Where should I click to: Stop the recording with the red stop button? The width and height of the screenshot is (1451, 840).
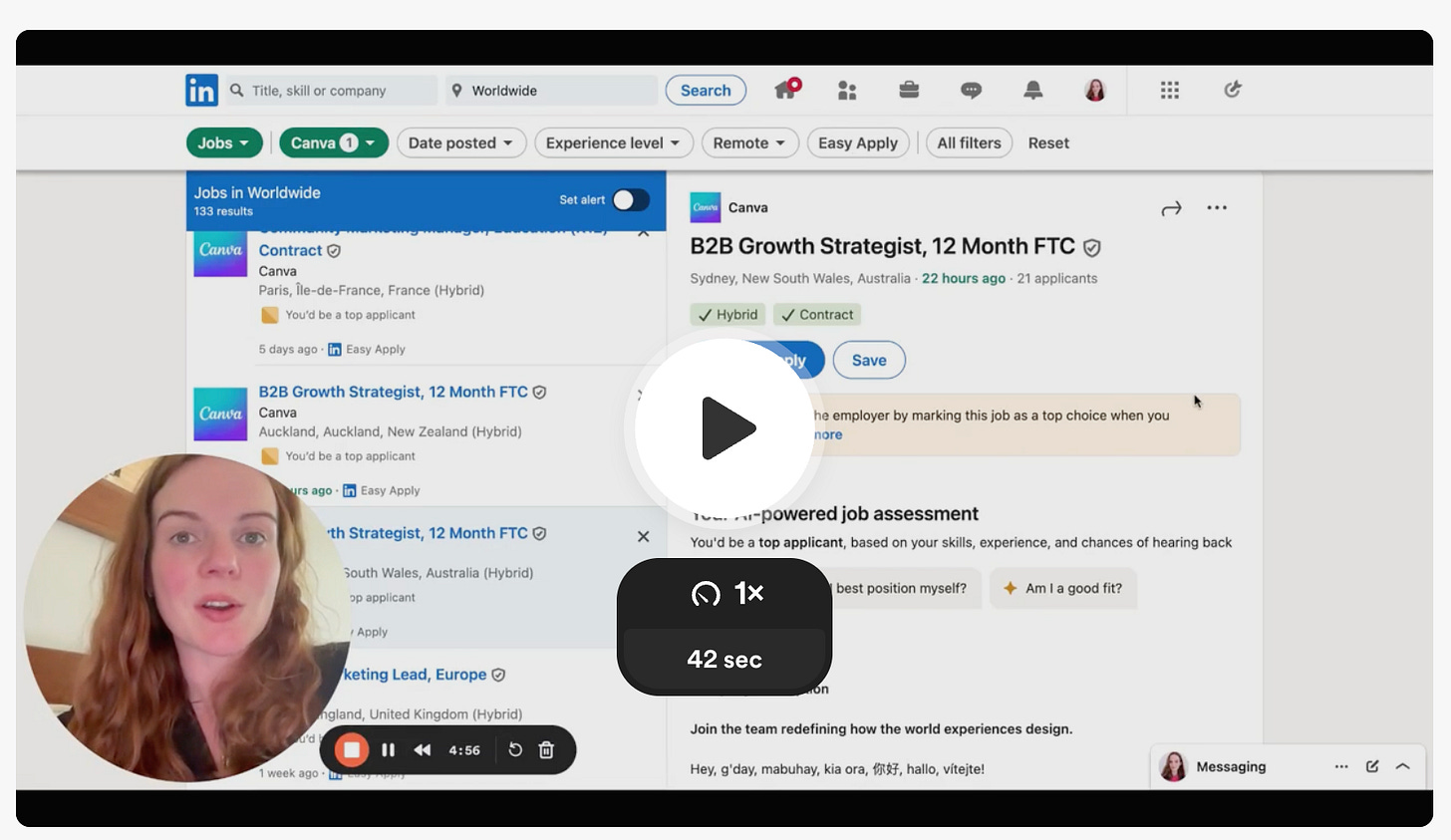coord(351,750)
